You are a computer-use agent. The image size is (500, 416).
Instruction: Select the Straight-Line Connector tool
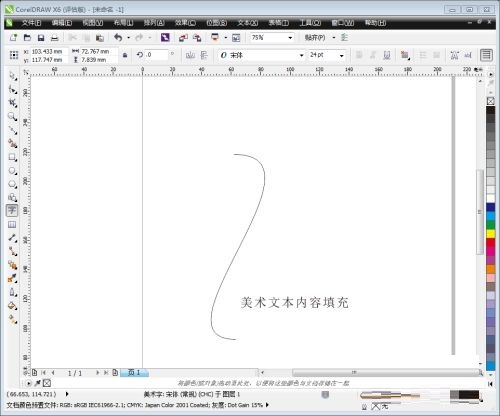pos(12,251)
